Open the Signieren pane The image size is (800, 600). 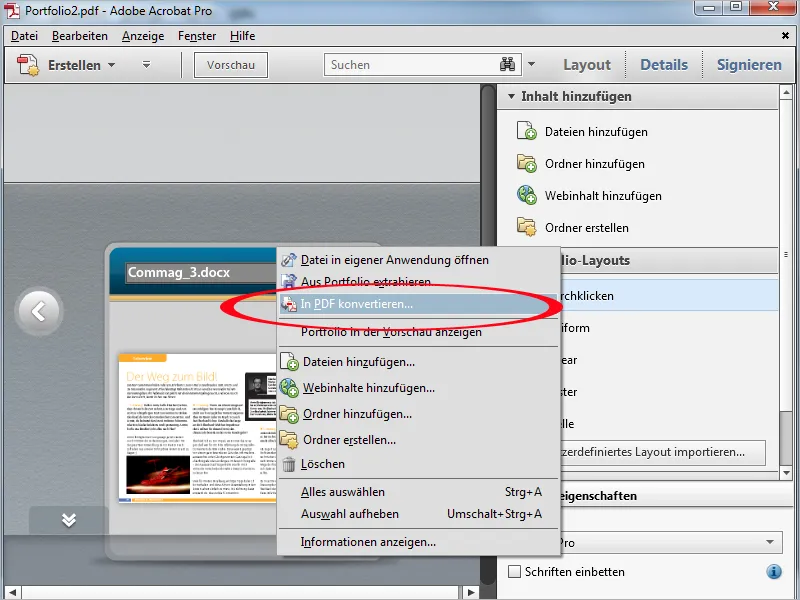coord(749,65)
